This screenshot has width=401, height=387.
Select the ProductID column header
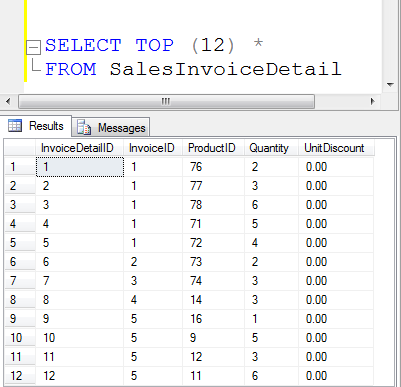pyautogui.click(x=213, y=148)
